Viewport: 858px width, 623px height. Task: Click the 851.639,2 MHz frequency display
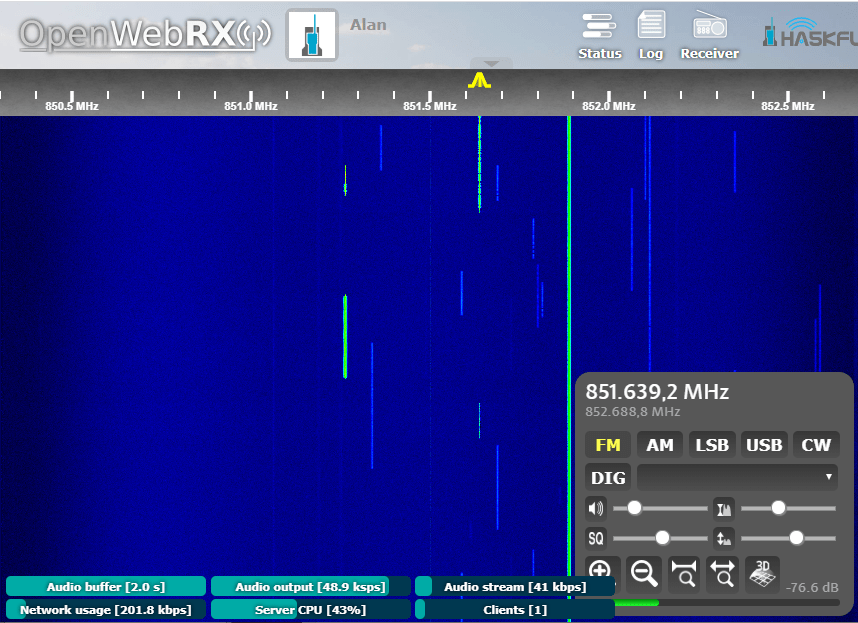[657, 392]
